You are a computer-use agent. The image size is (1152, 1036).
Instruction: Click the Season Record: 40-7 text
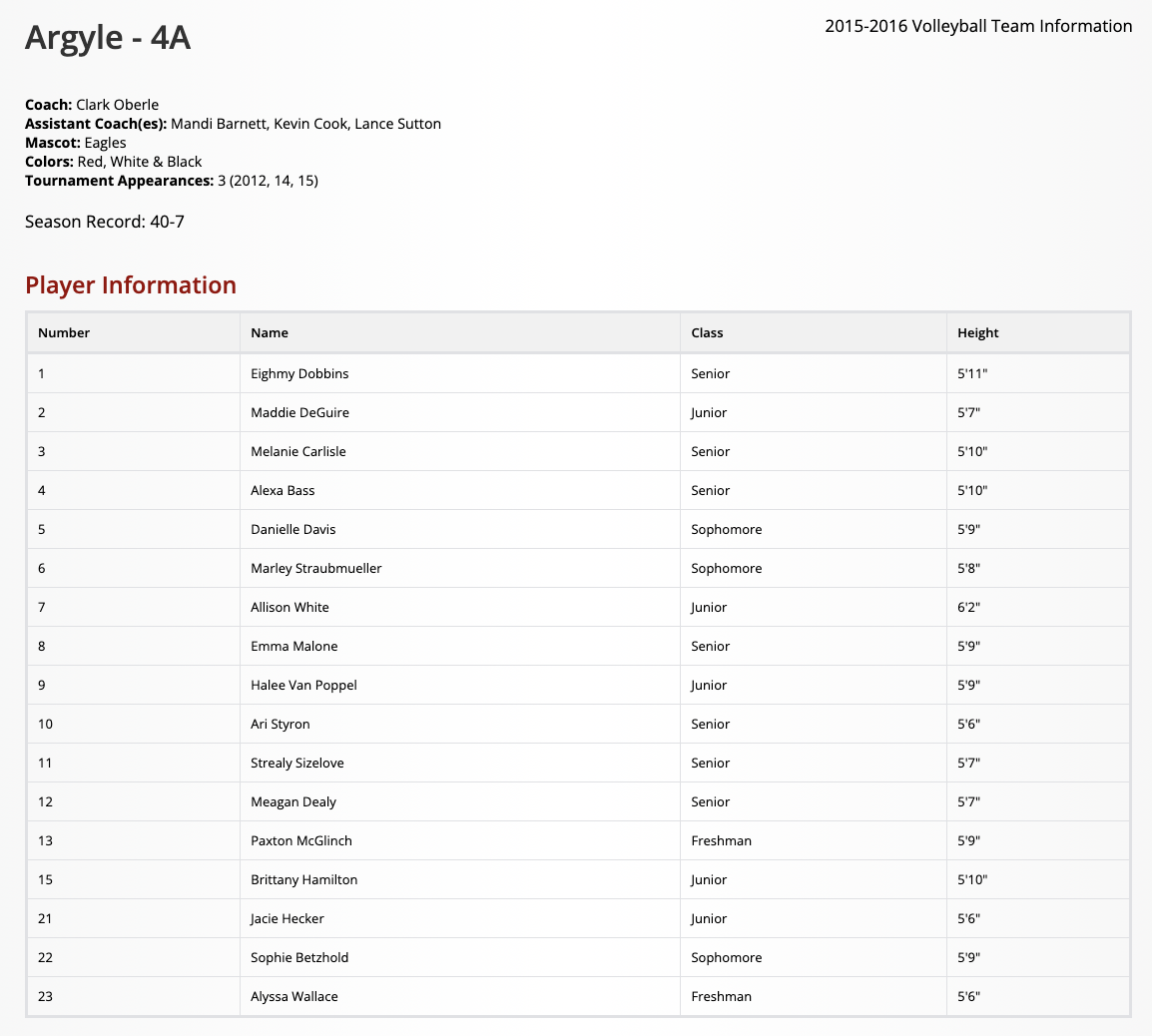coord(105,222)
